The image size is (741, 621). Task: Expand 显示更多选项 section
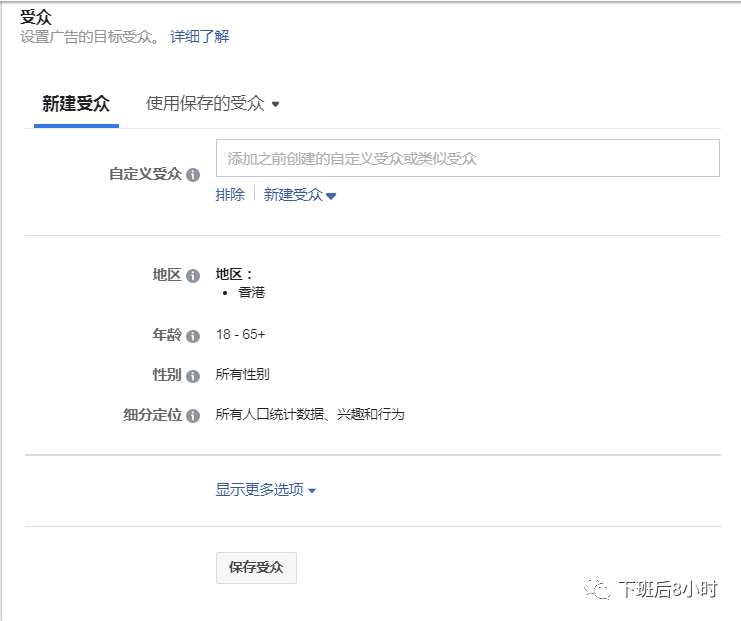coord(265,490)
